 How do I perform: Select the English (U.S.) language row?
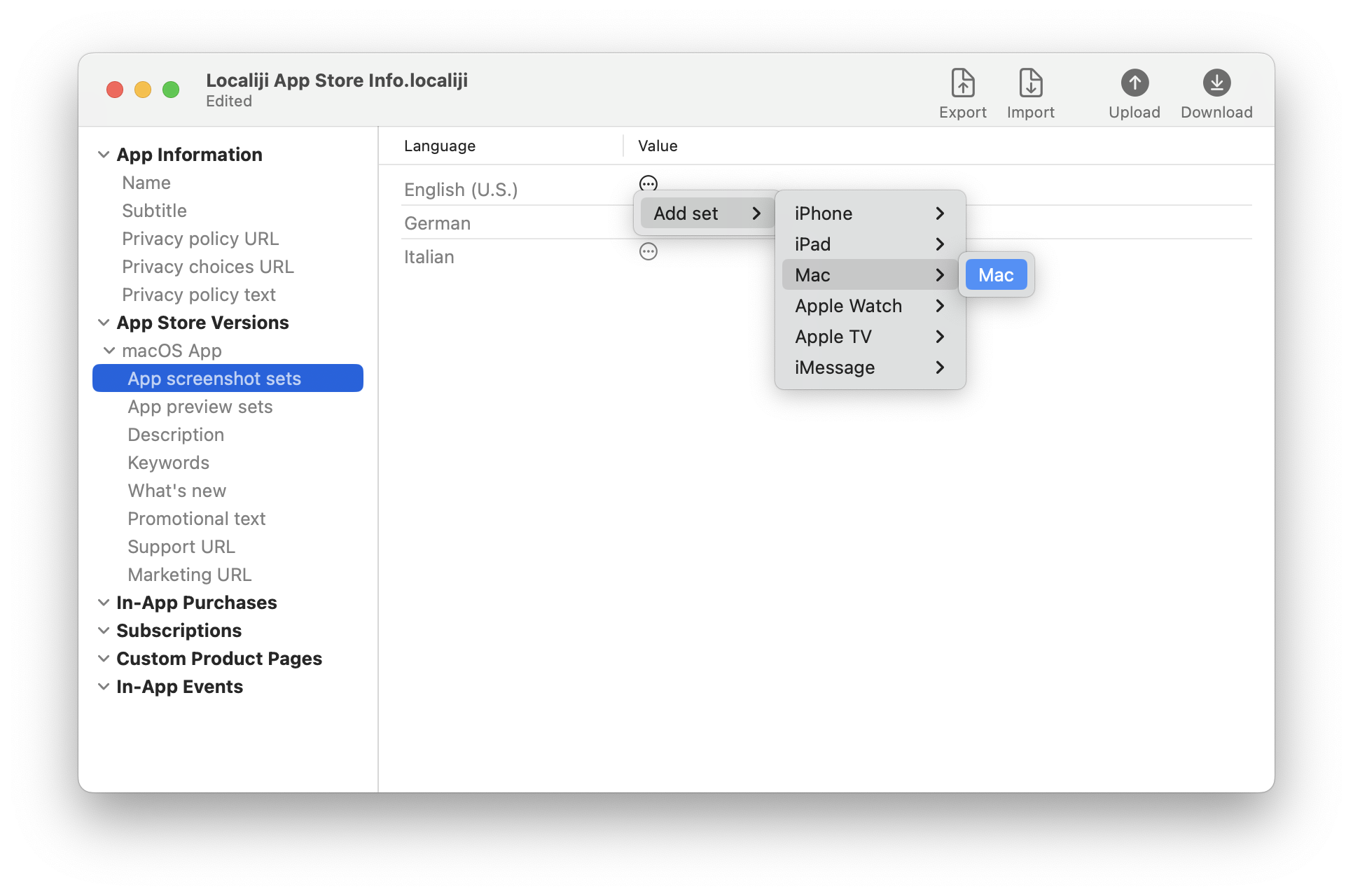click(x=461, y=190)
